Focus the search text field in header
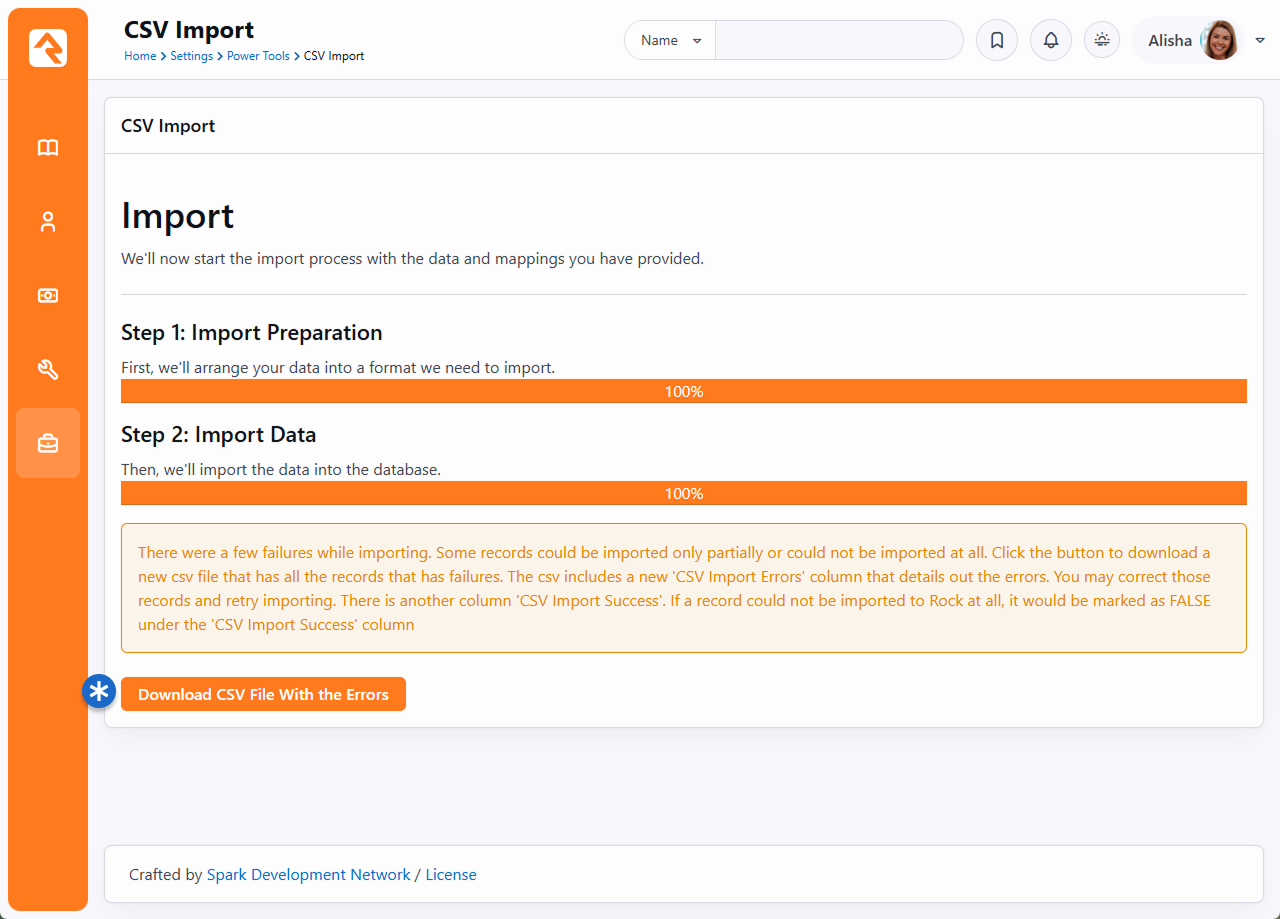 838,41
